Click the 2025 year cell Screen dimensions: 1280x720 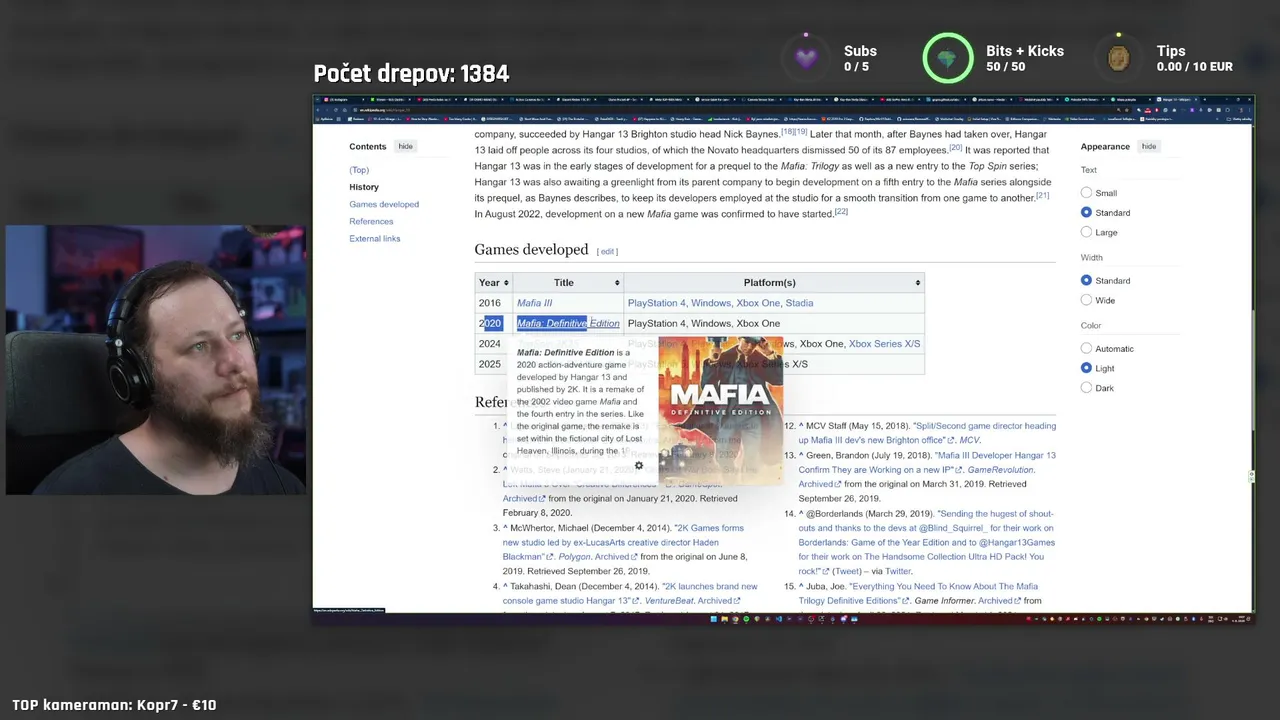pyautogui.click(x=489, y=364)
